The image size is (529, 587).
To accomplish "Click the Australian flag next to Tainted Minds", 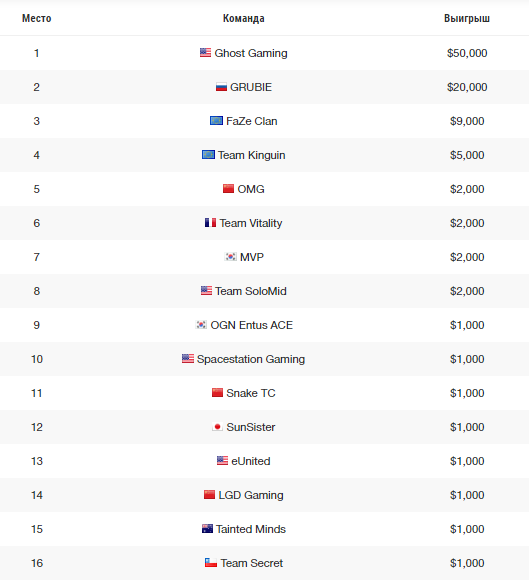I will tap(207, 529).
